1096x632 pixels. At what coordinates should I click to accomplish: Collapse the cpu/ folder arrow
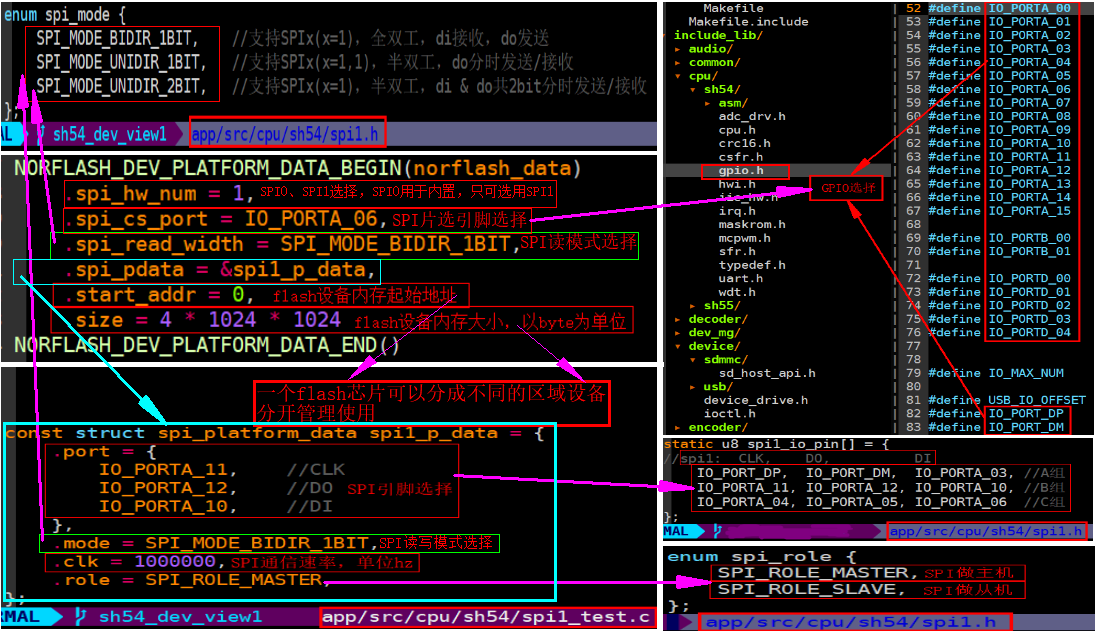(x=677, y=76)
